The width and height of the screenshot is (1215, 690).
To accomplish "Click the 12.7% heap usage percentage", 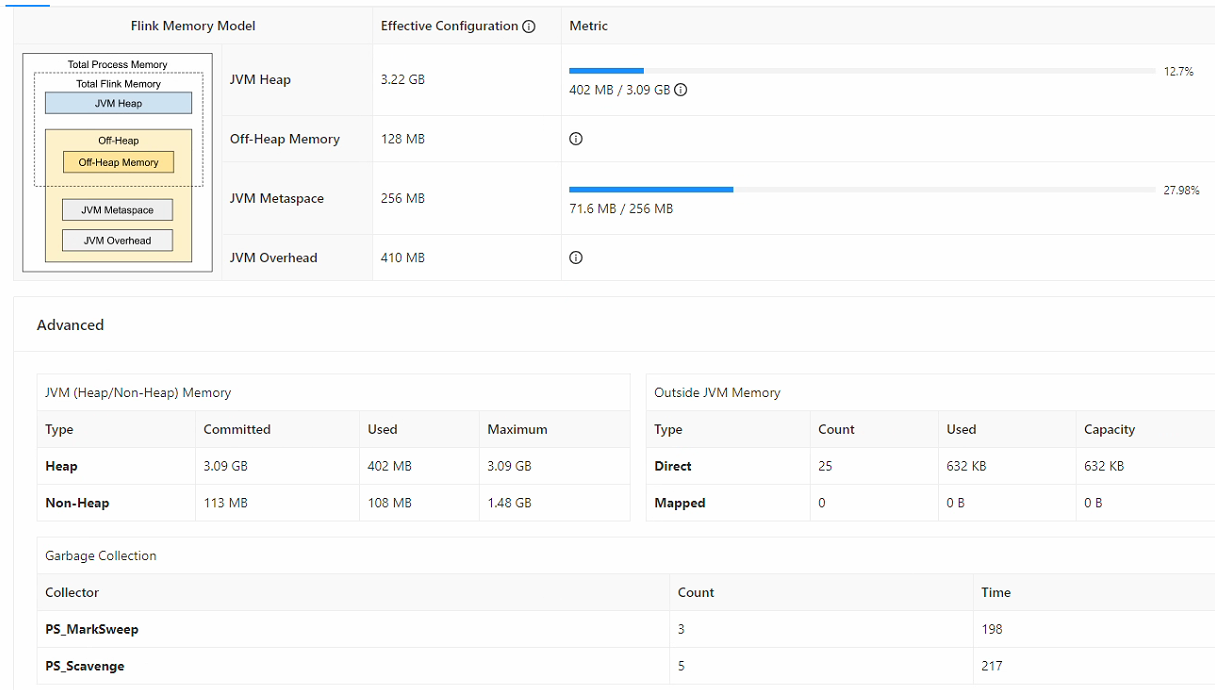I will [1179, 72].
